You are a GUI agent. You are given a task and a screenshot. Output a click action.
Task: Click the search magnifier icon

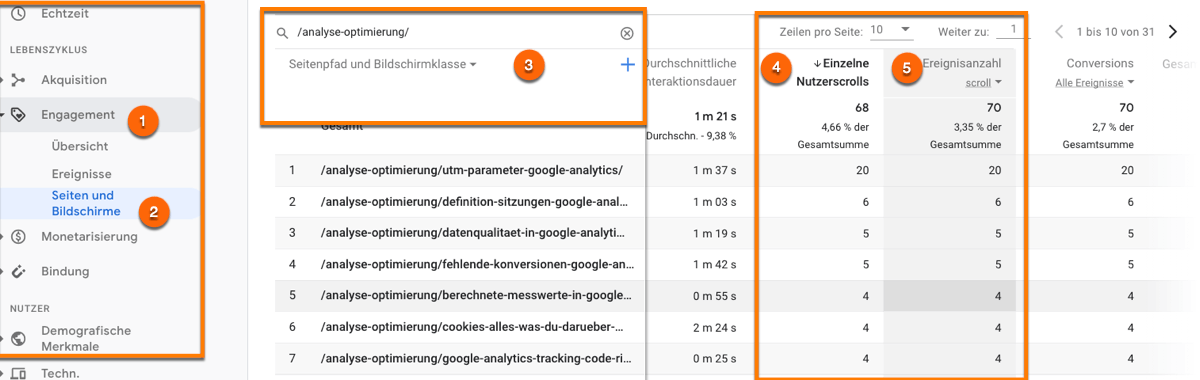click(282, 33)
